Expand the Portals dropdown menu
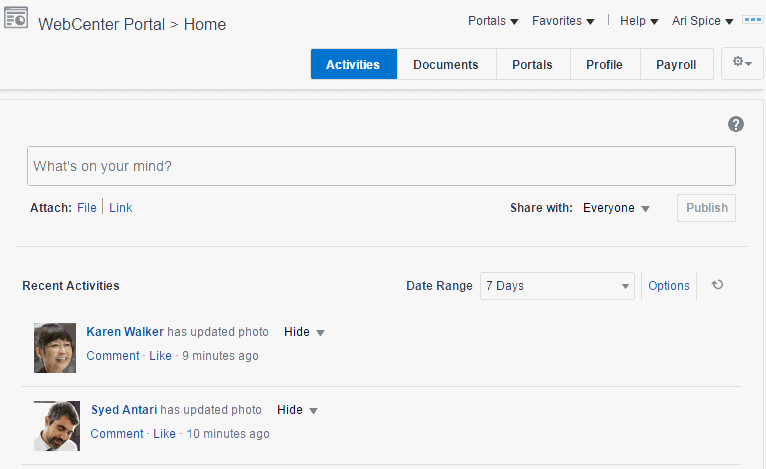This screenshot has height=469, width=766. coord(493,21)
